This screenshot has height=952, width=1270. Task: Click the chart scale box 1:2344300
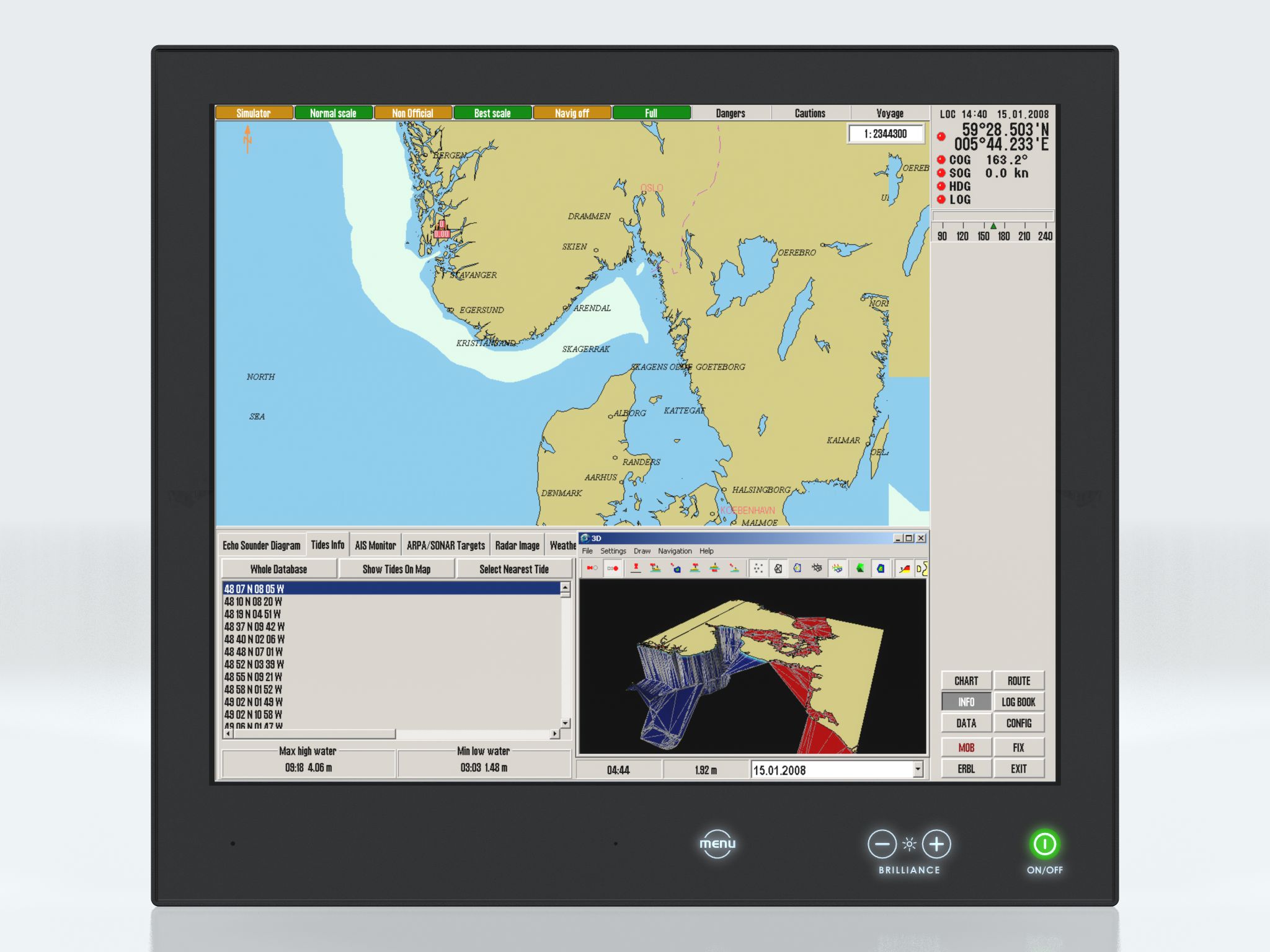click(x=885, y=134)
